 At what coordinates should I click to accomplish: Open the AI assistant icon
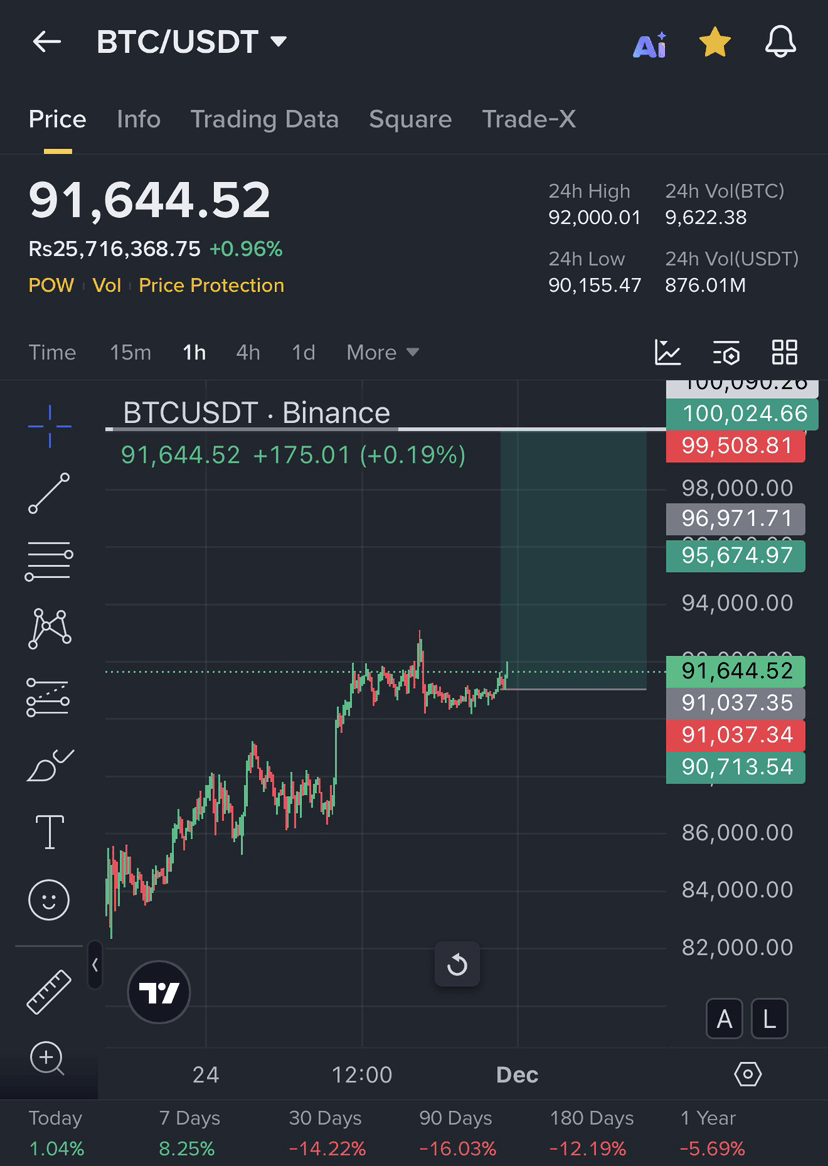tap(649, 45)
